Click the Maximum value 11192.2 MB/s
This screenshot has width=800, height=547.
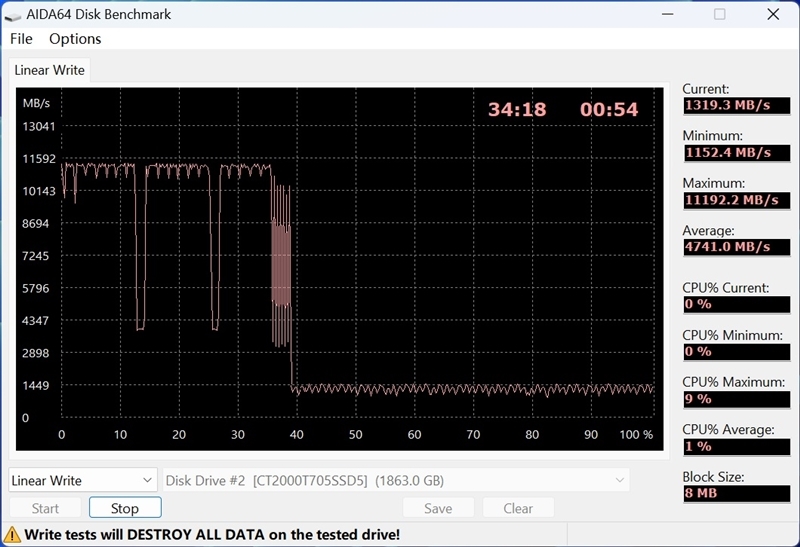[736, 200]
